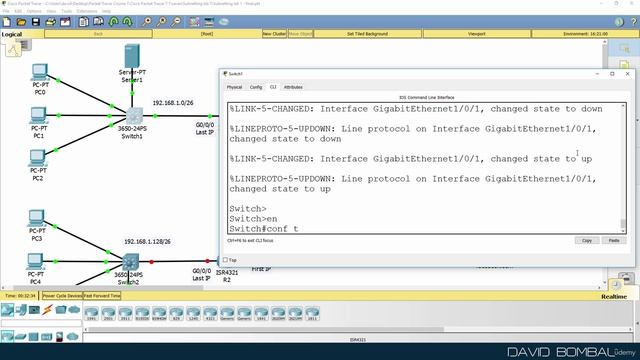Click the New Cluster button

coord(274,34)
